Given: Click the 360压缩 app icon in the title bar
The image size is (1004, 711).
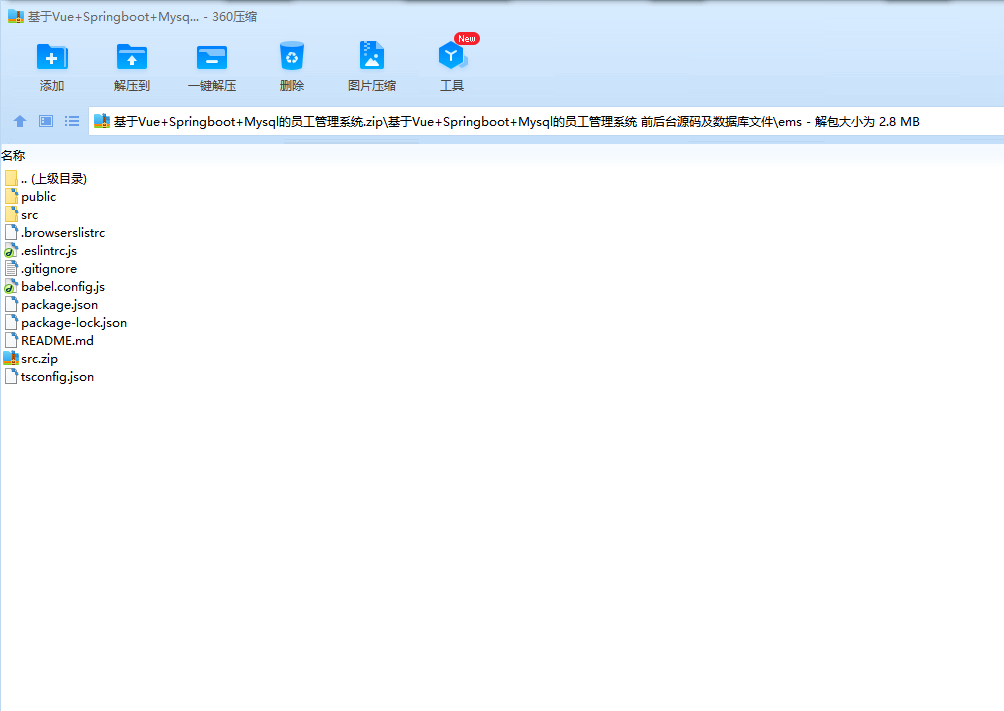Looking at the screenshot, I should coord(15,17).
